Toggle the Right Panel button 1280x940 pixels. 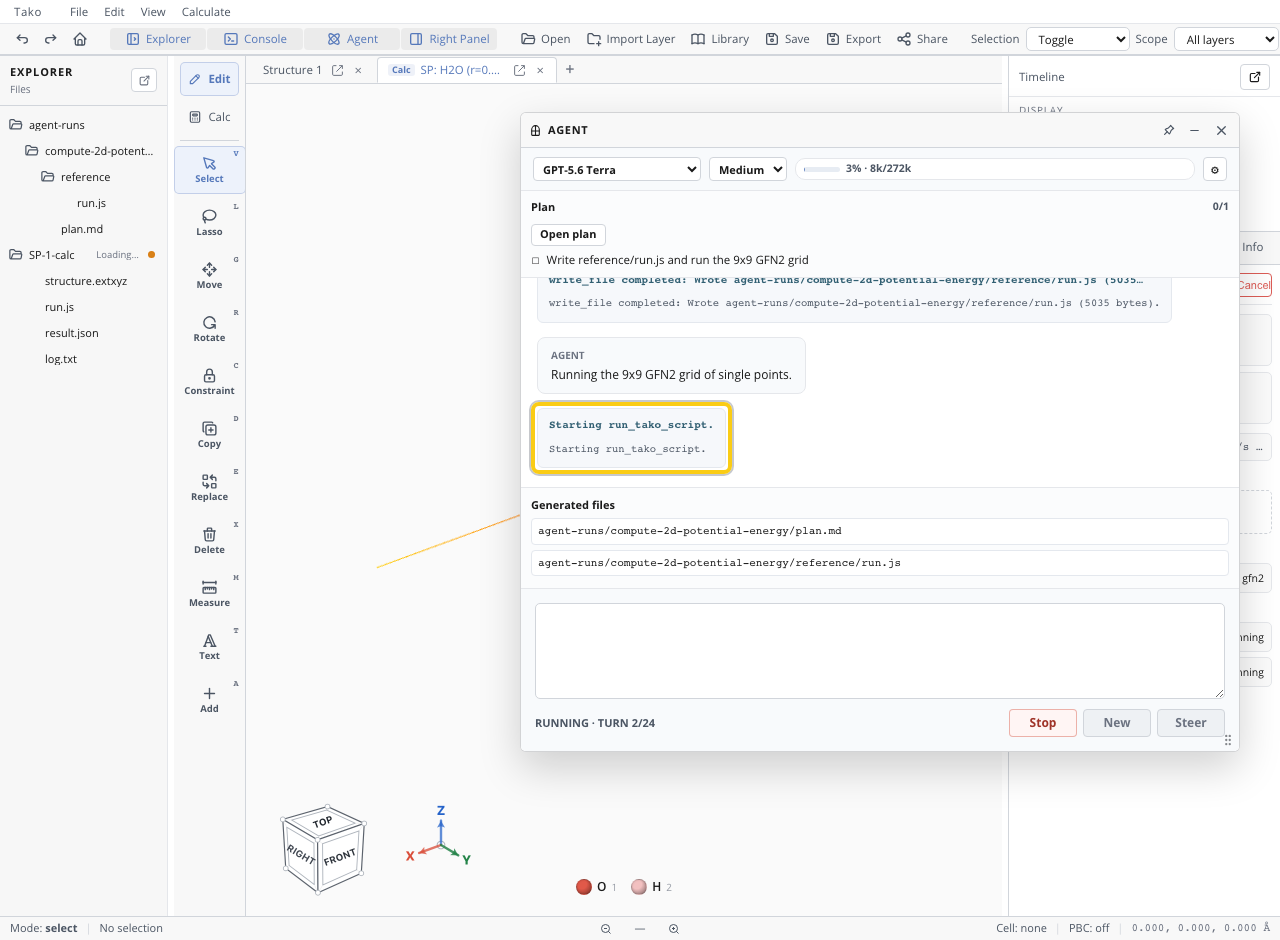coord(449,39)
